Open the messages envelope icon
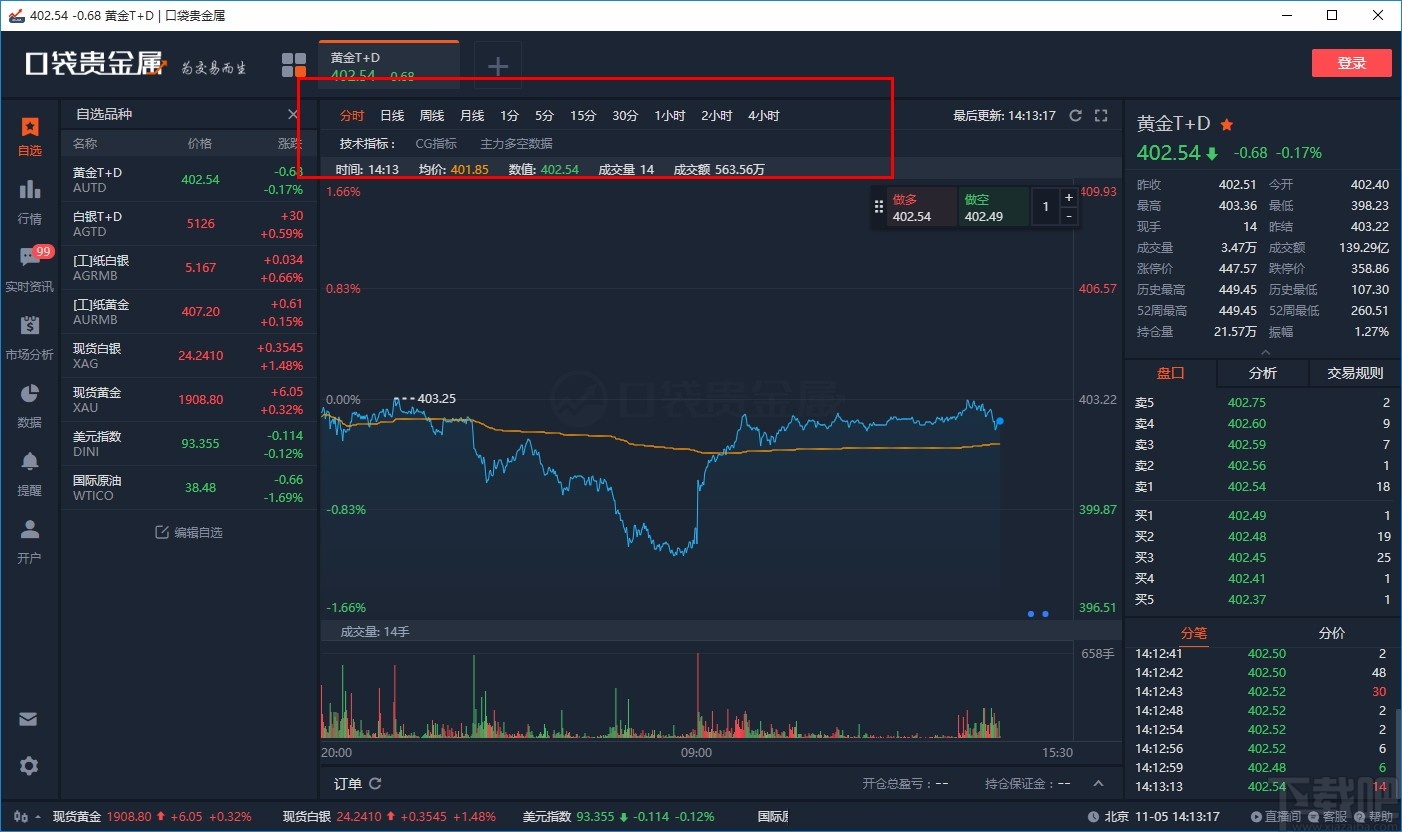 click(29, 719)
